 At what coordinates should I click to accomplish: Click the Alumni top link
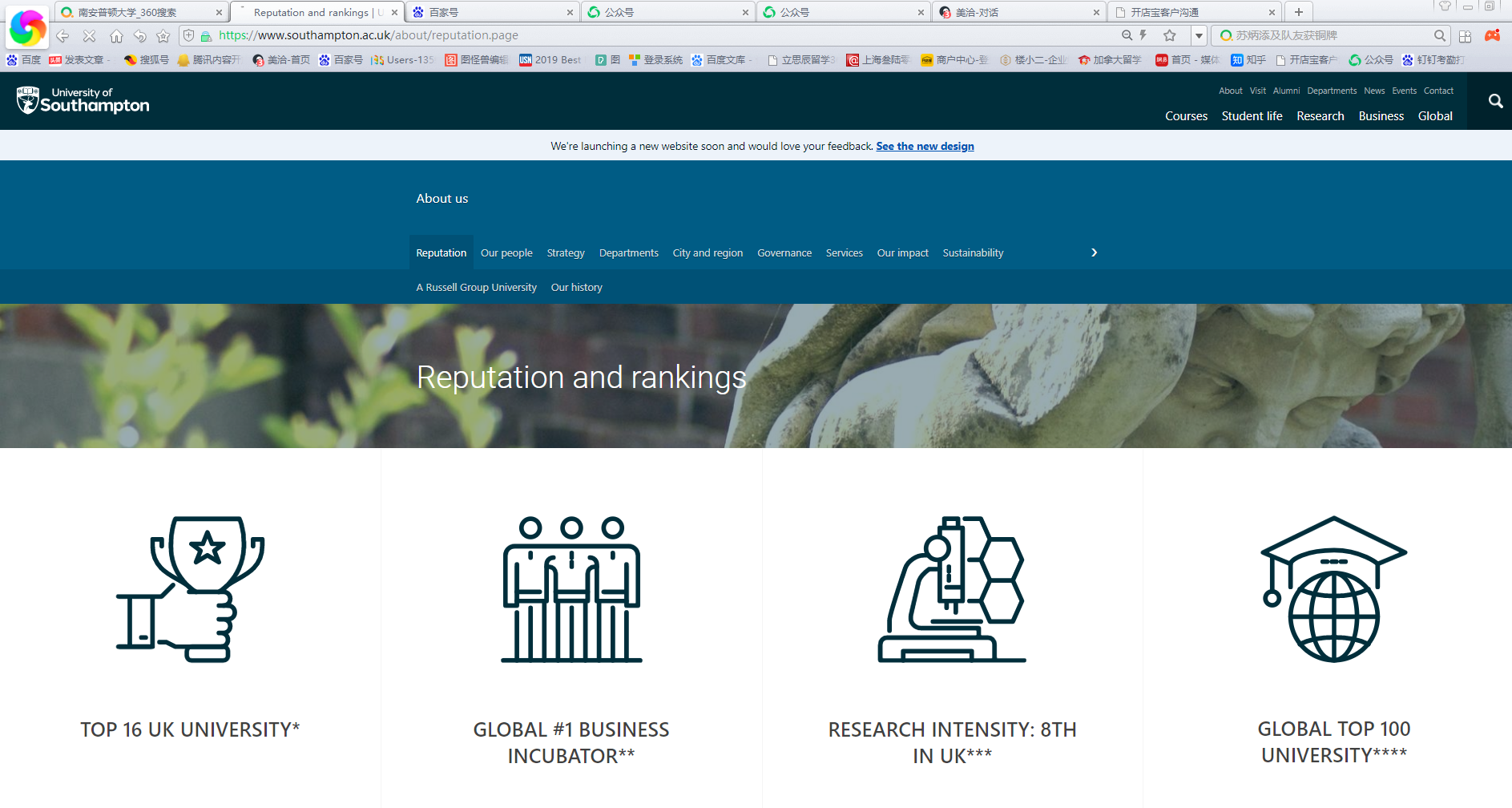pos(1286,91)
